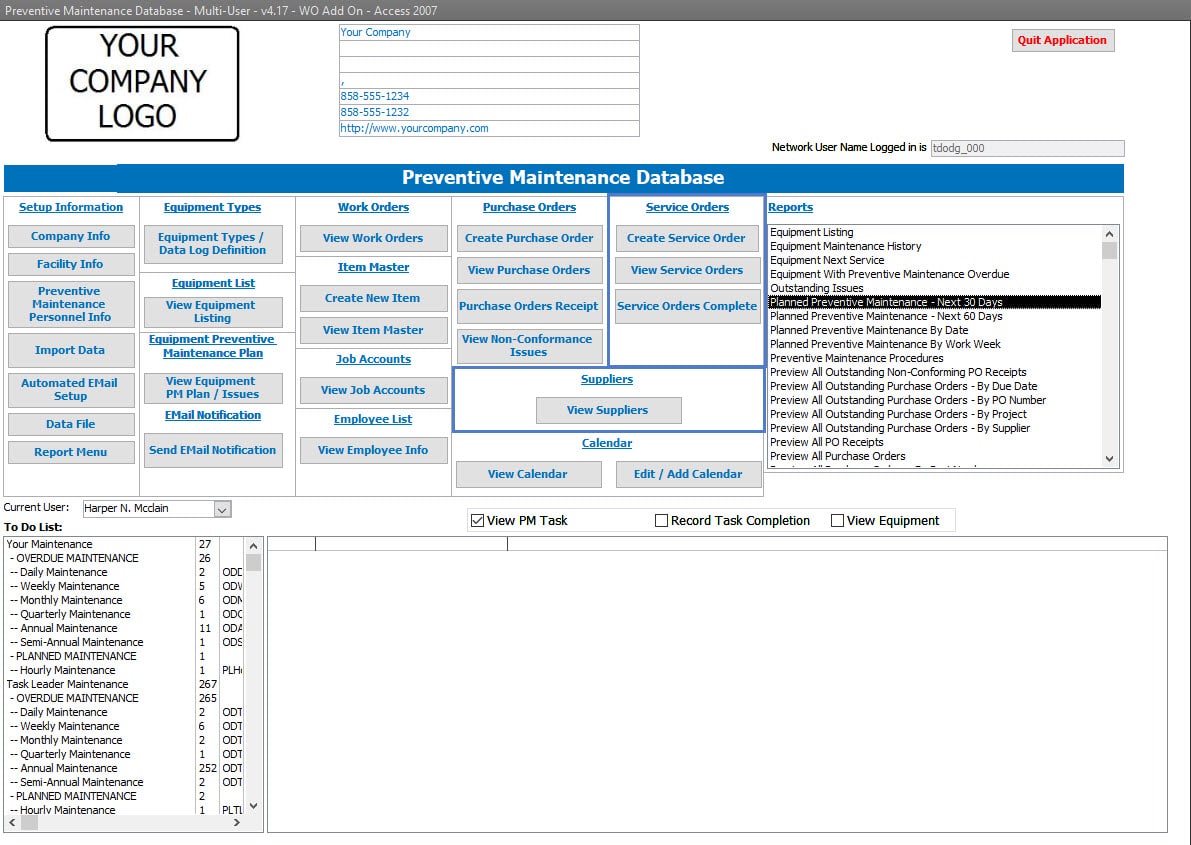Select Outstanding Purchase Orders - By PO Number
This screenshot has height=845, width=1191.
point(934,400)
